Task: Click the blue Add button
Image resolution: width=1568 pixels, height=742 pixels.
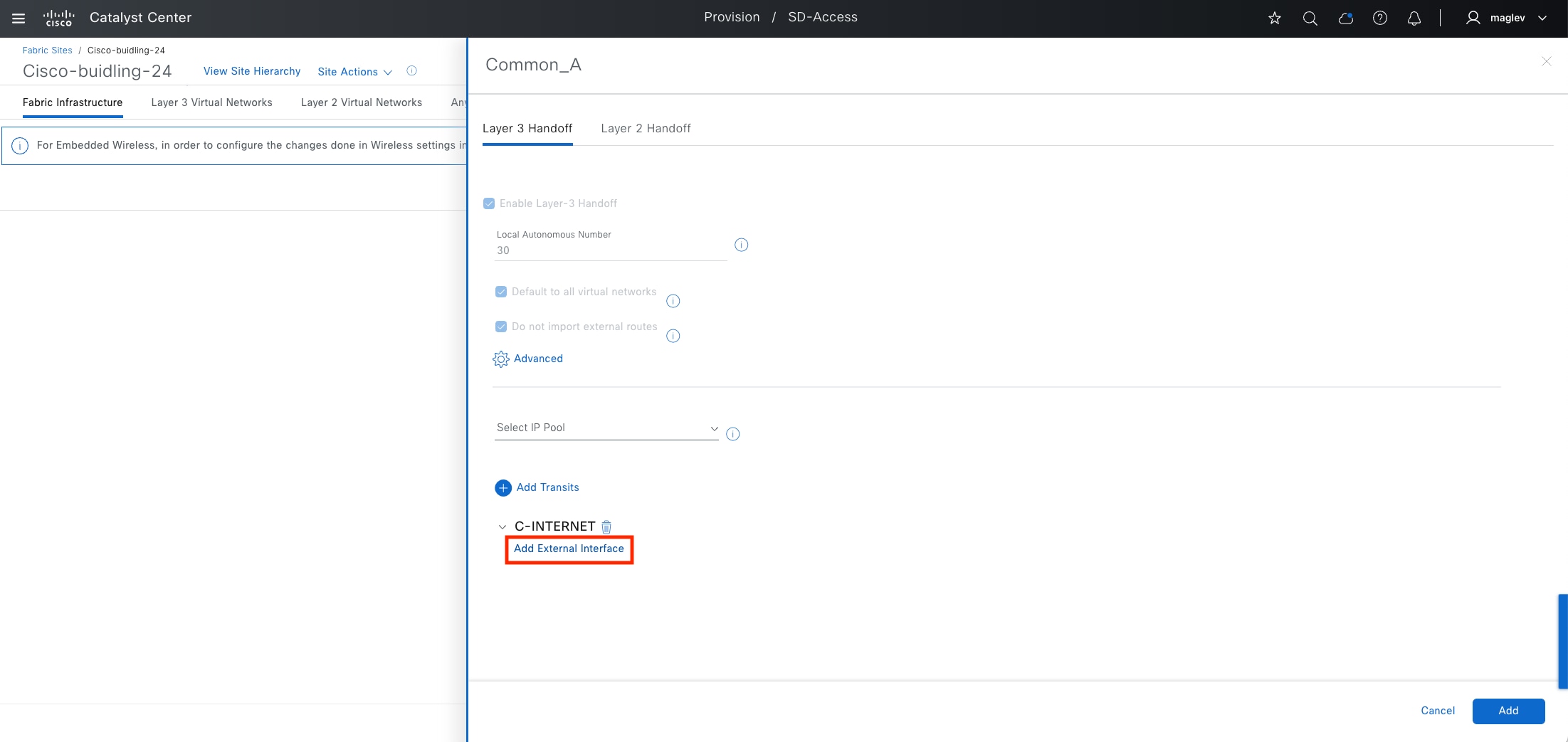Action: coord(1508,711)
